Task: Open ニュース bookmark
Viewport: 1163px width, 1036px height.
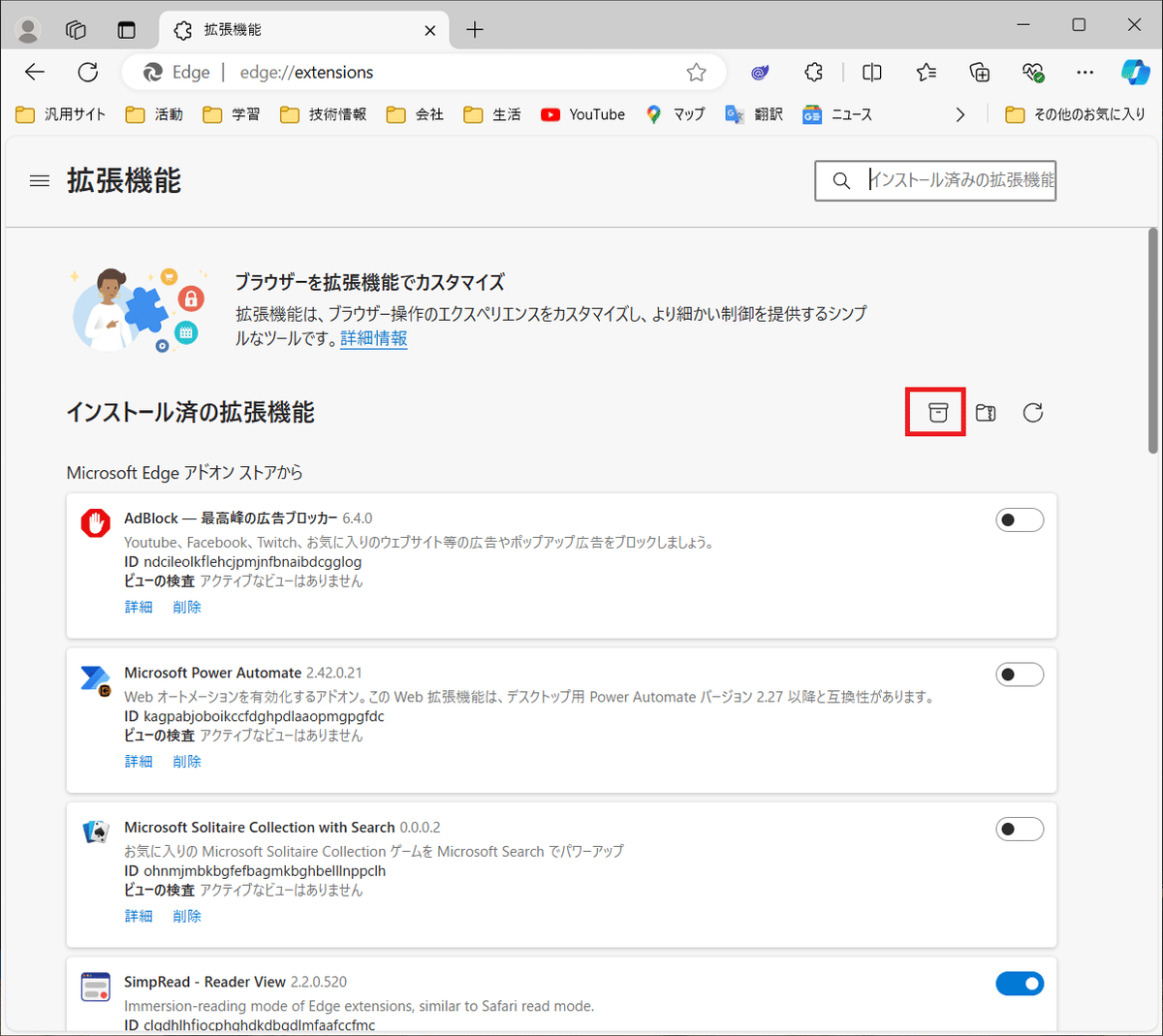Action: pyautogui.click(x=837, y=114)
